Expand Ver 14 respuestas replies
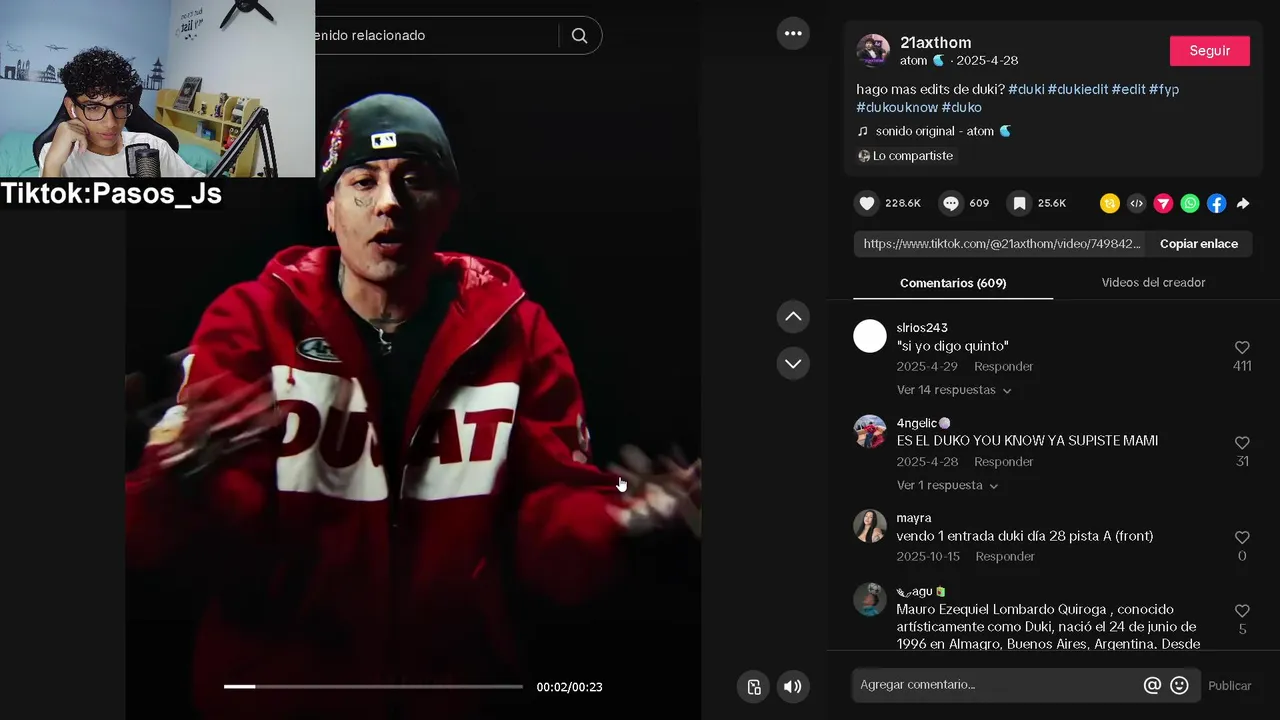The image size is (1280, 720). pyautogui.click(x=954, y=390)
